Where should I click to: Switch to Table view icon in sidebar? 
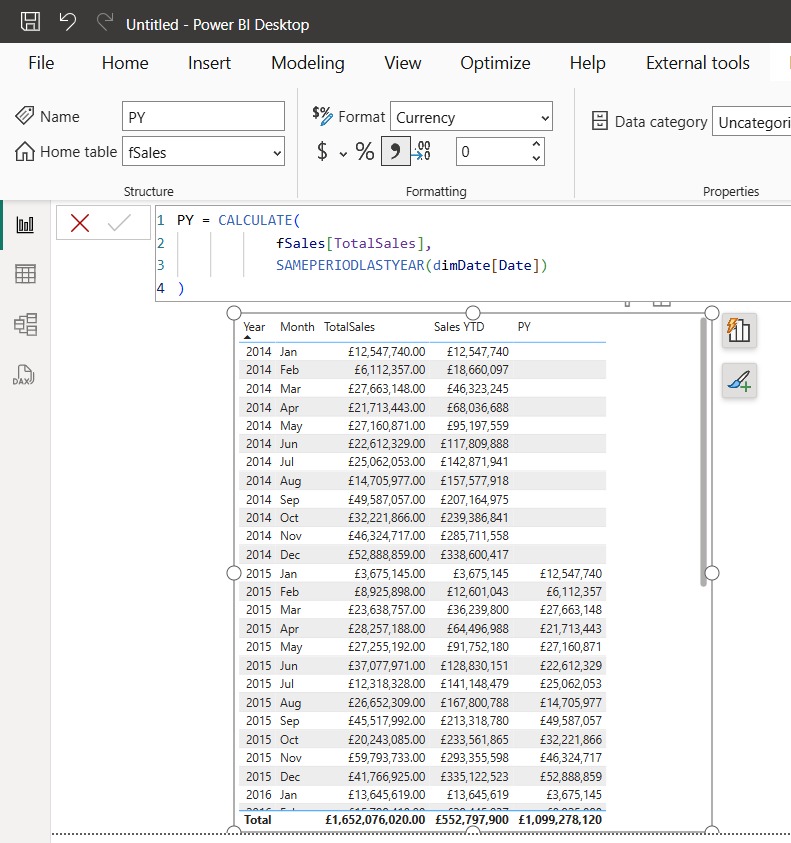25,274
